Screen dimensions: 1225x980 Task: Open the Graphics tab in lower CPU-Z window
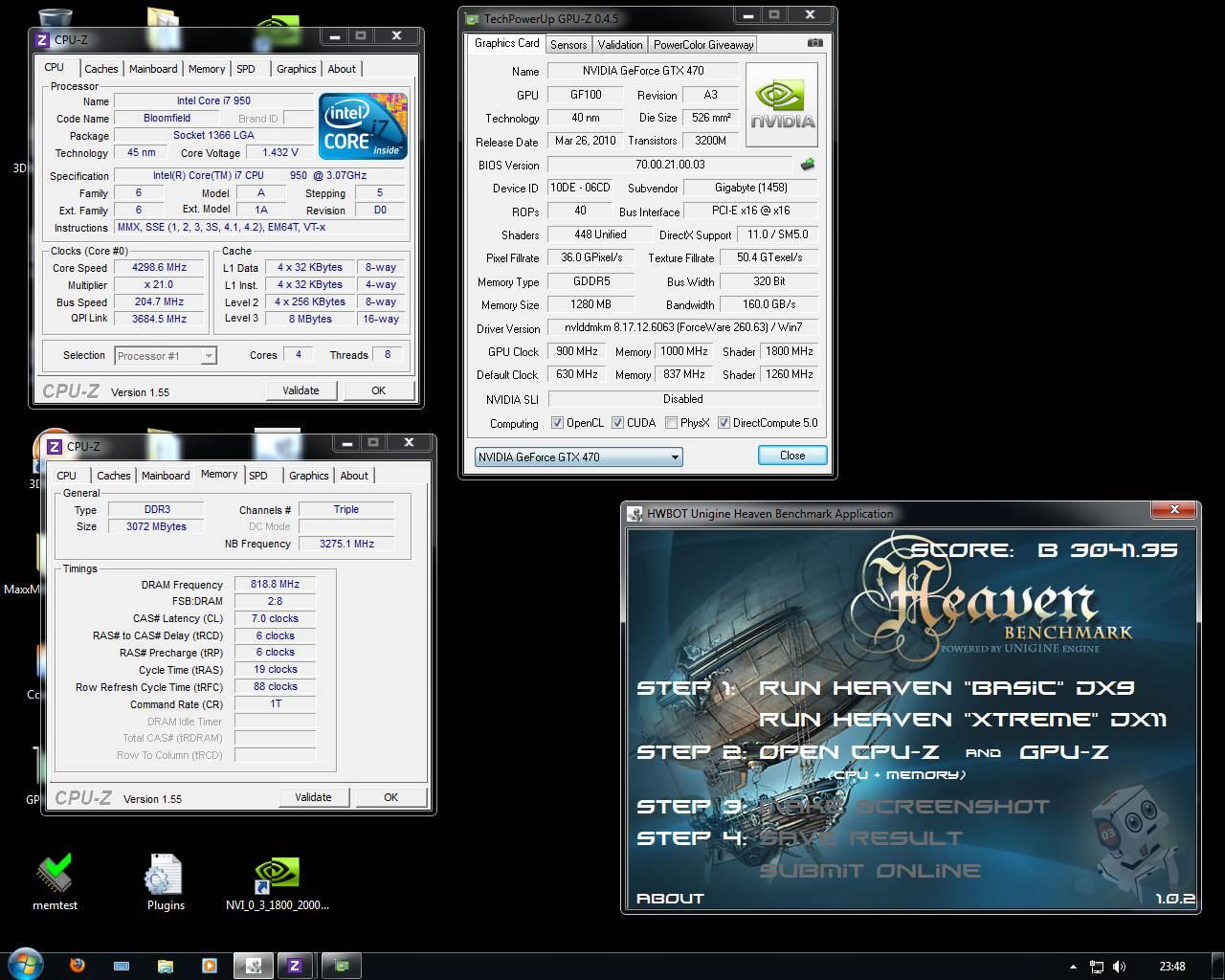pos(309,476)
